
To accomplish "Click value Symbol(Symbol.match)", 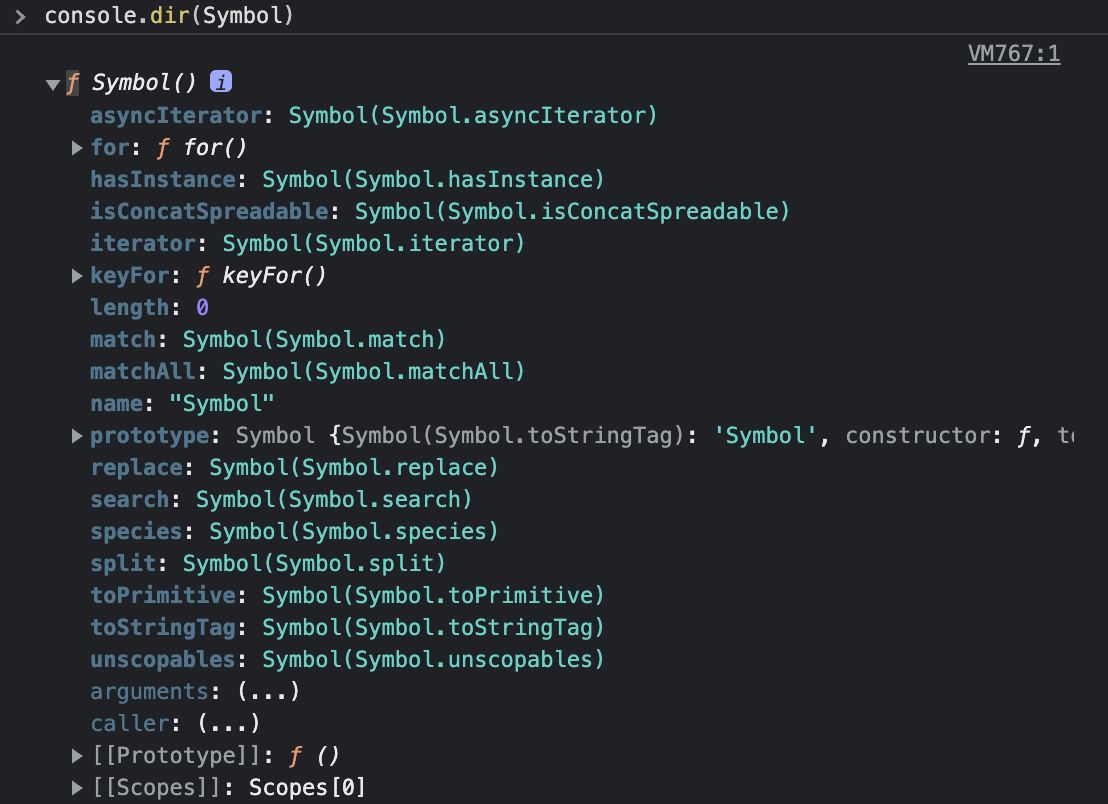I will (x=314, y=340).
